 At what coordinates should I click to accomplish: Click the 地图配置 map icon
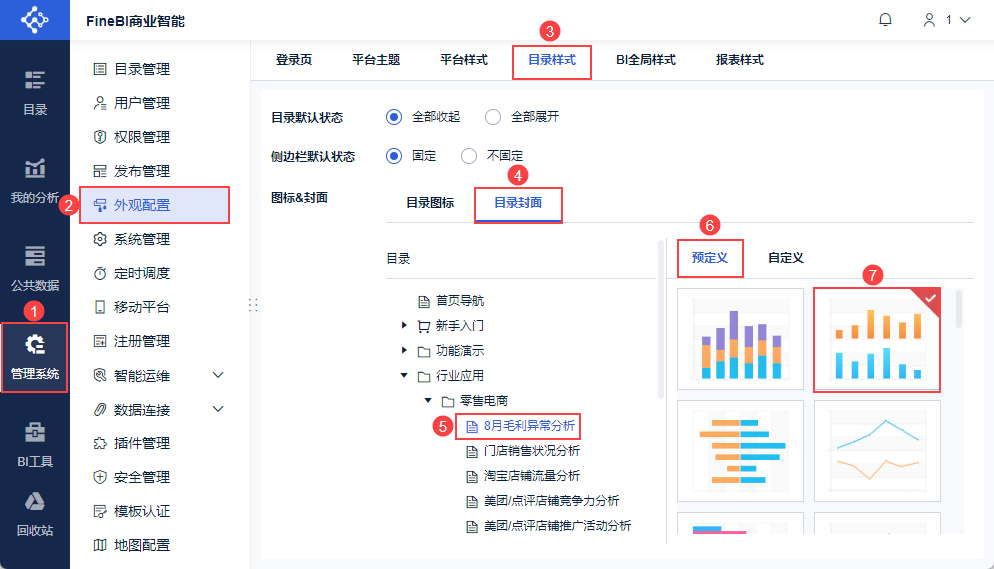(x=100, y=545)
